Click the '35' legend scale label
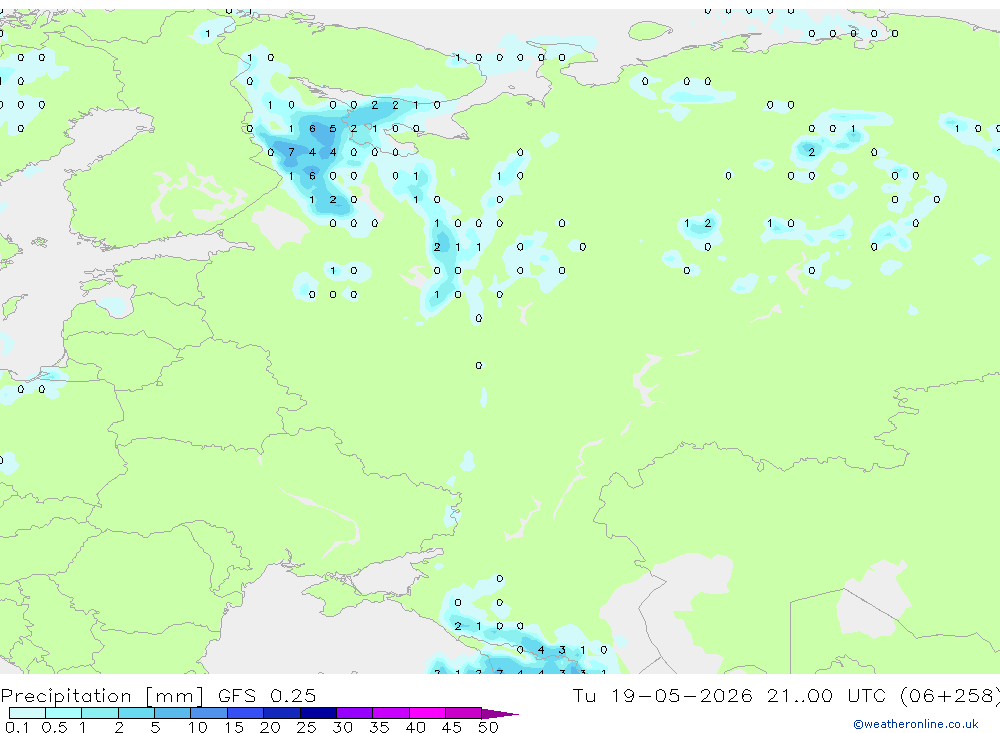This screenshot has height=733, width=1000. [x=379, y=727]
